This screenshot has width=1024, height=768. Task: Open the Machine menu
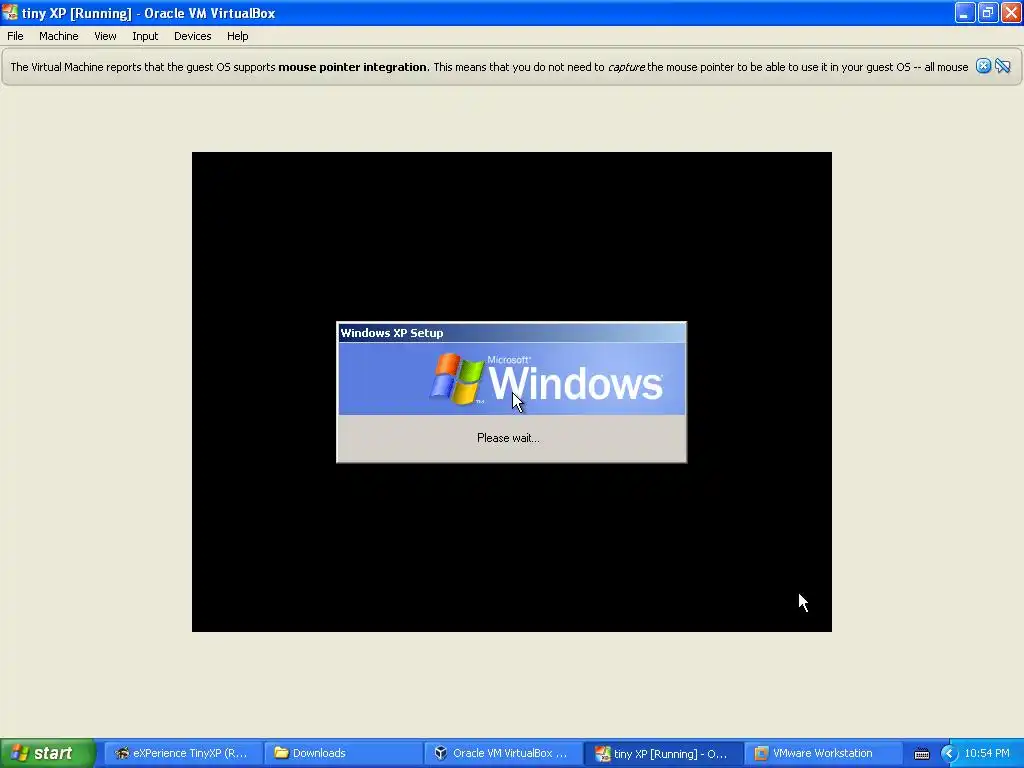[x=58, y=36]
